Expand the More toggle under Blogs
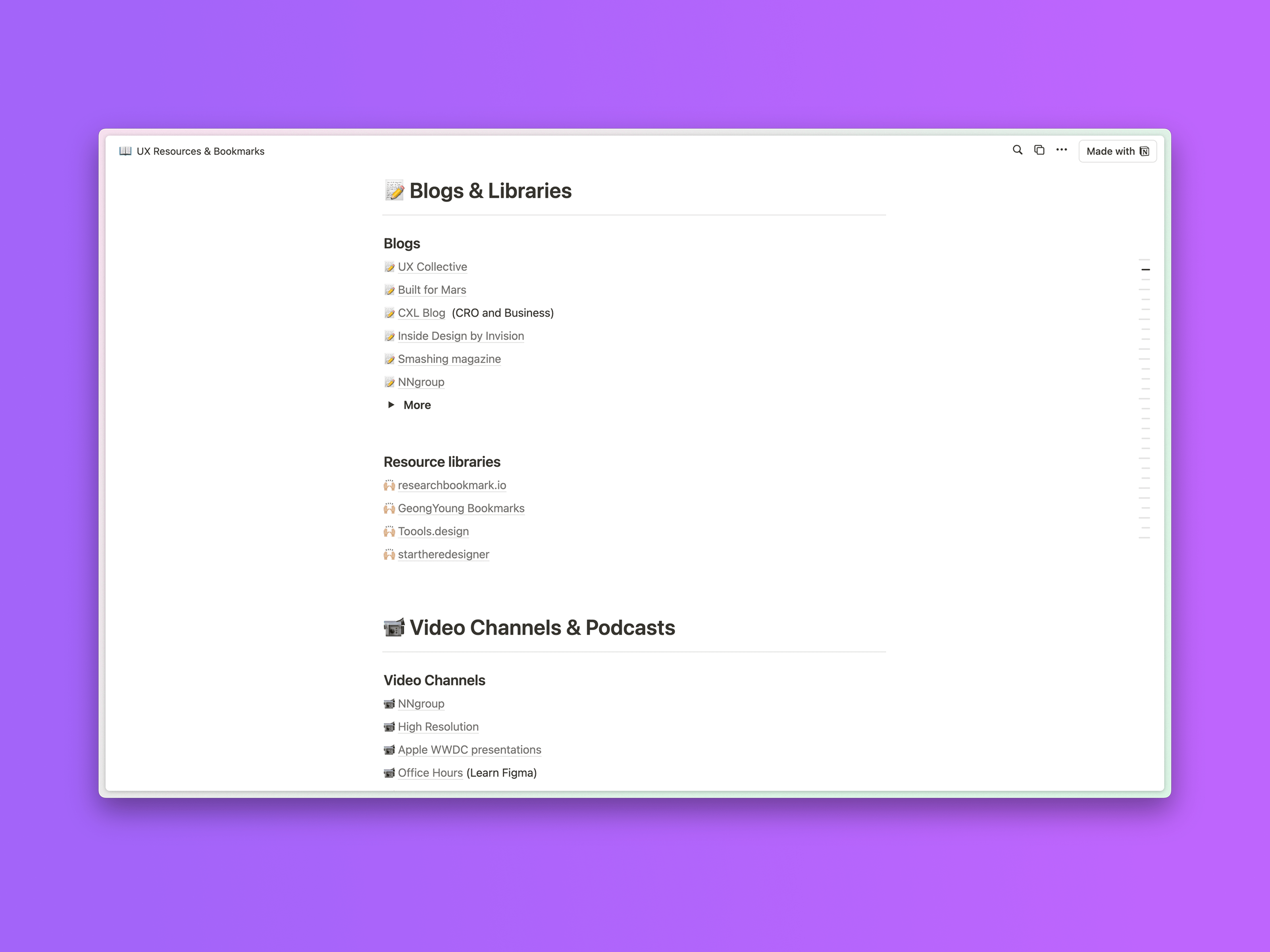 tap(391, 405)
